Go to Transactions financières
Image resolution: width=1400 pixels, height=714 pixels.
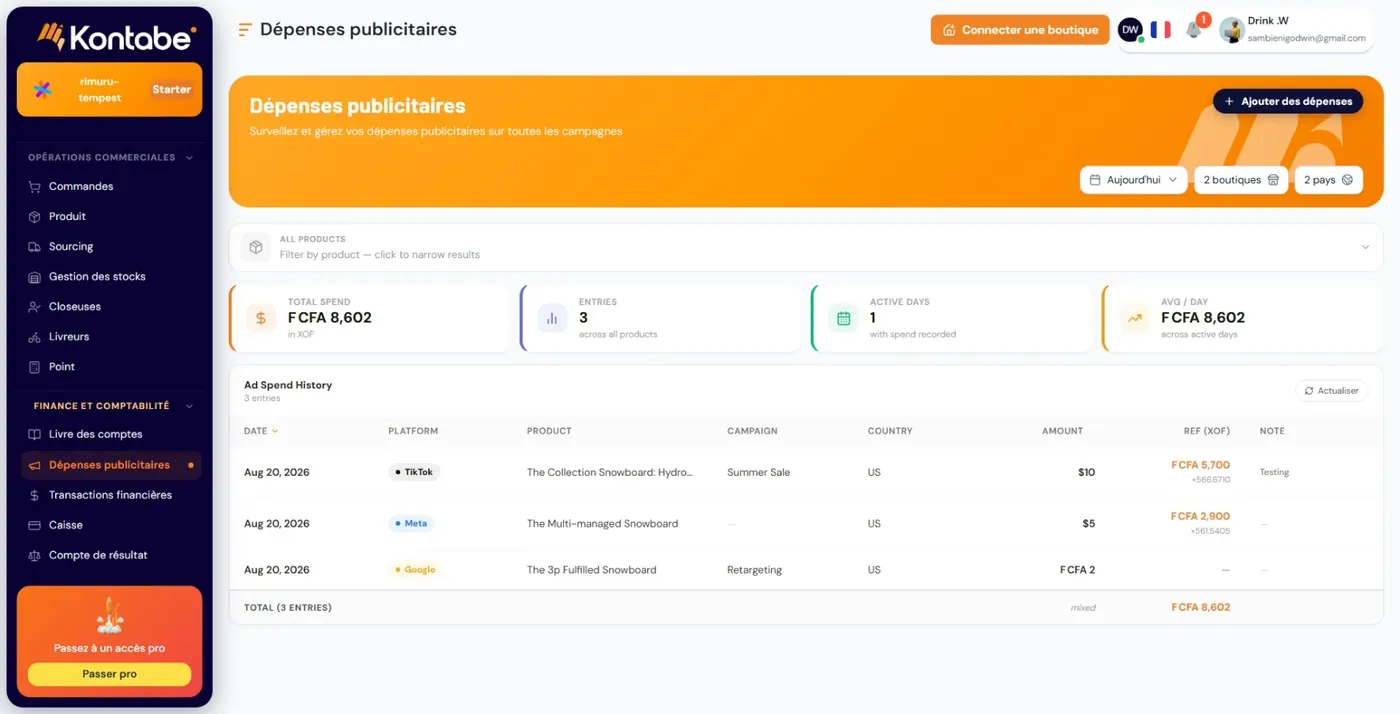(x=110, y=495)
